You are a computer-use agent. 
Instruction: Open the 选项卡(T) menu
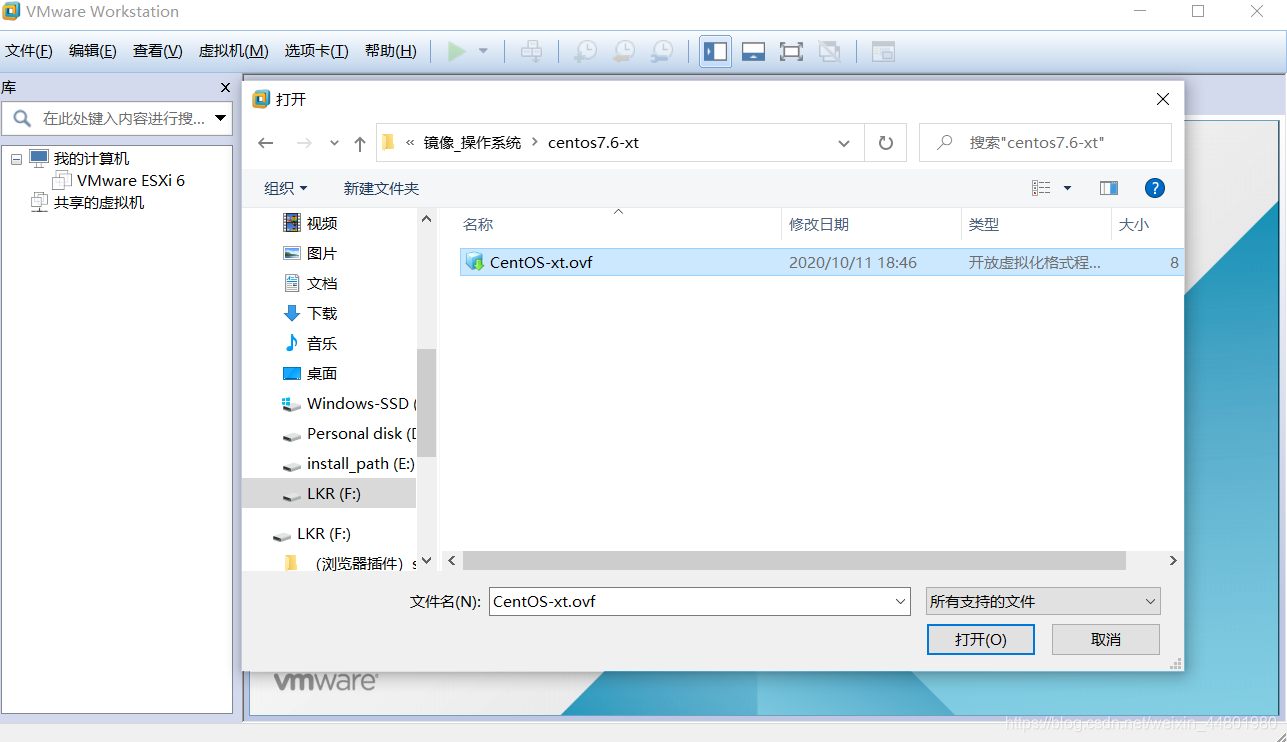(x=316, y=51)
